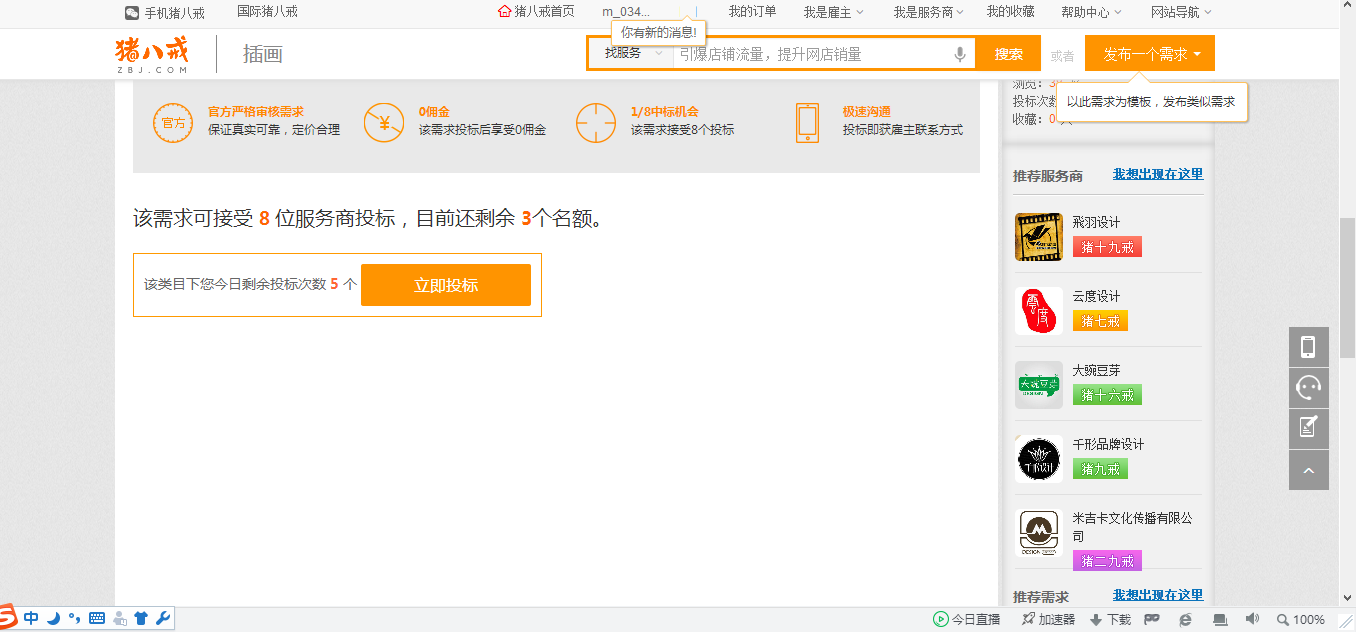
Task: Click 飛羽设计 shop name
Action: 1096,222
